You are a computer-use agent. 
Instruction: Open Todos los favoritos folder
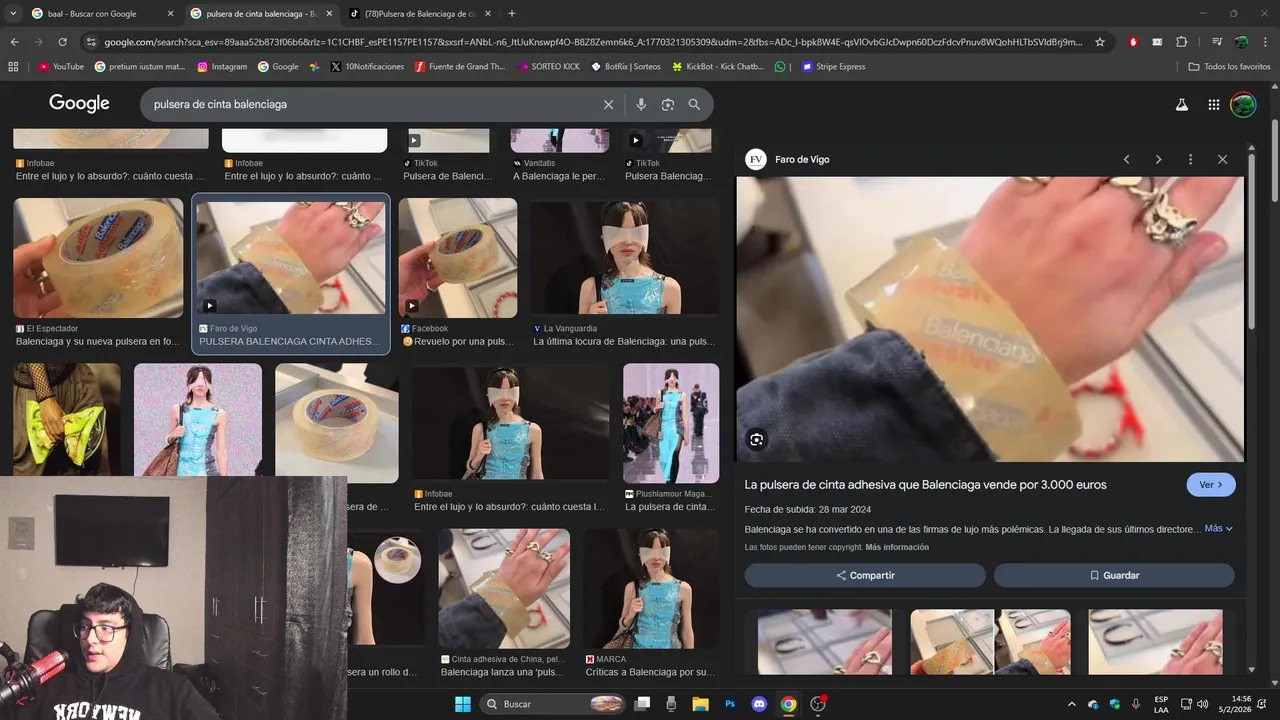[1230, 67]
